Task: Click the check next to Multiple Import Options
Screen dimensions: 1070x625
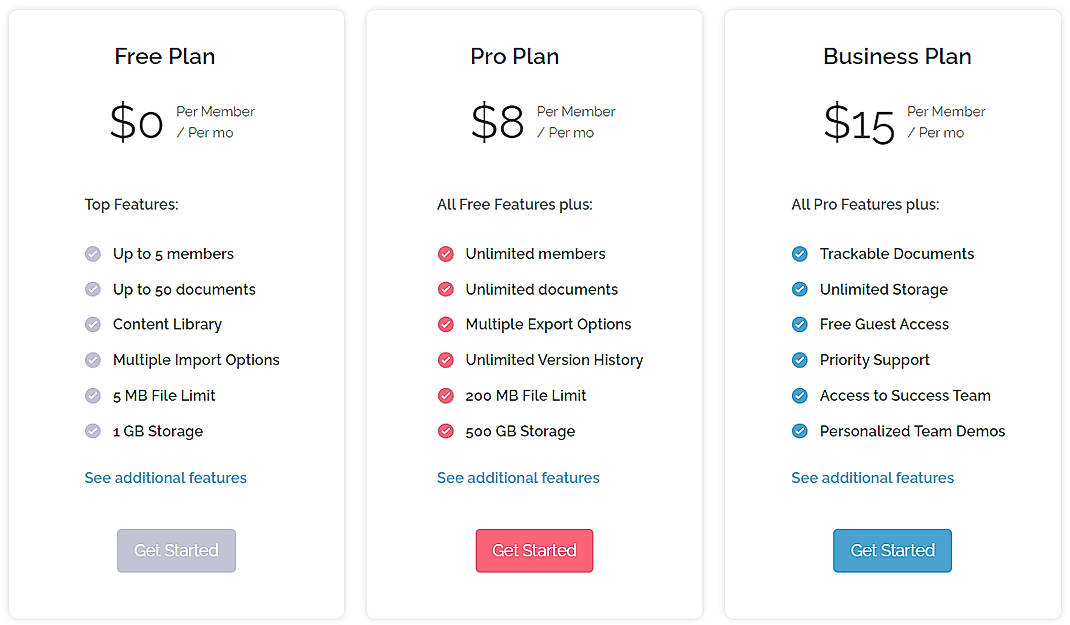Action: (92, 360)
